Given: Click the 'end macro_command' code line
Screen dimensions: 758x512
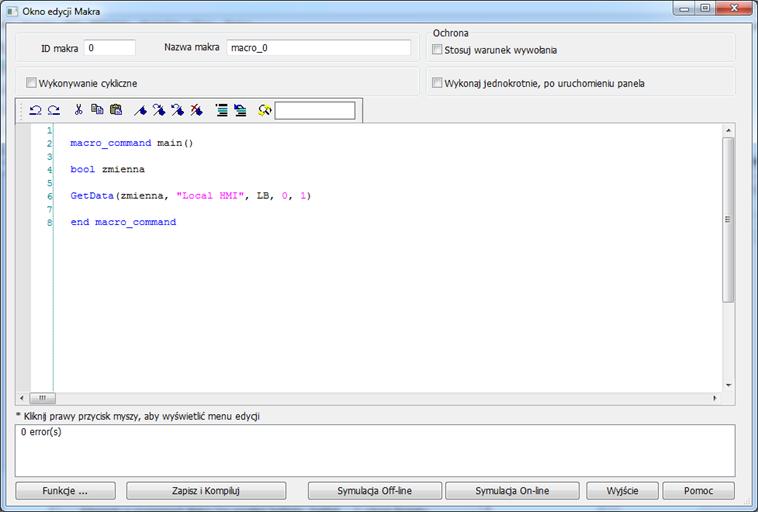Looking at the screenshot, I should tap(123, 222).
